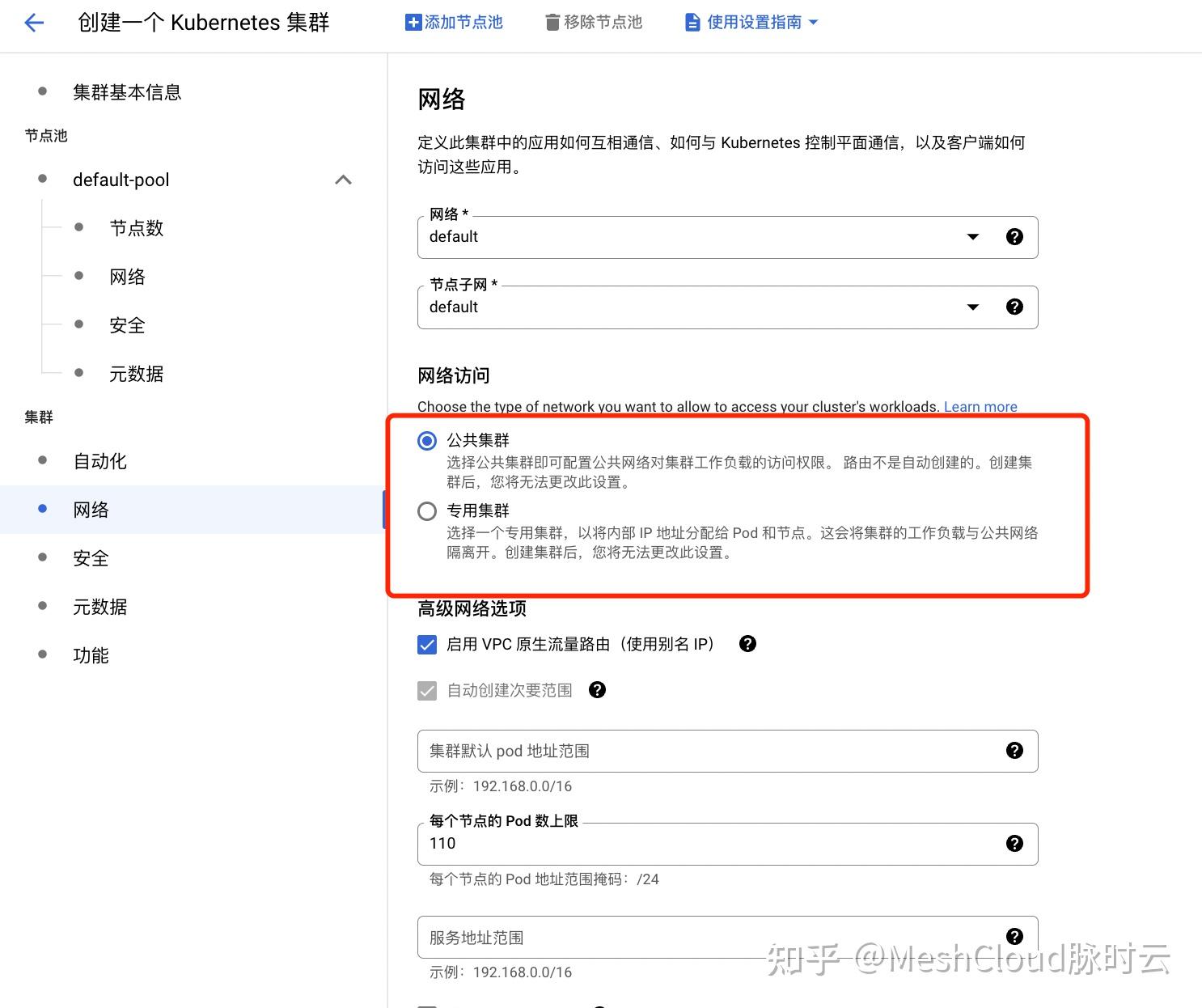Open the 节点子网 dropdown
1202x1008 pixels.
(x=972, y=307)
